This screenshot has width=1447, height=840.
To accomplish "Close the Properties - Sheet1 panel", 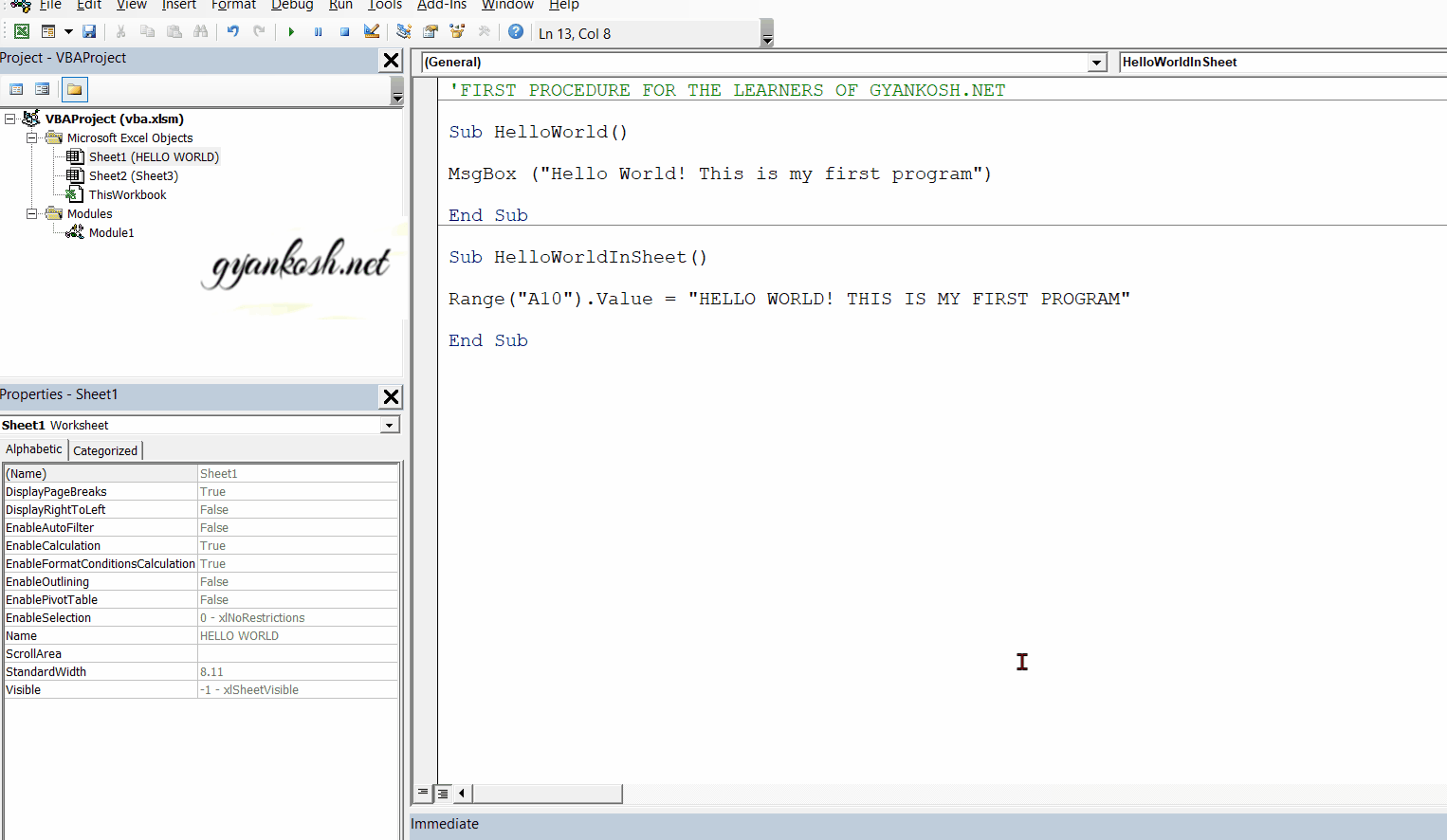I will (391, 397).
